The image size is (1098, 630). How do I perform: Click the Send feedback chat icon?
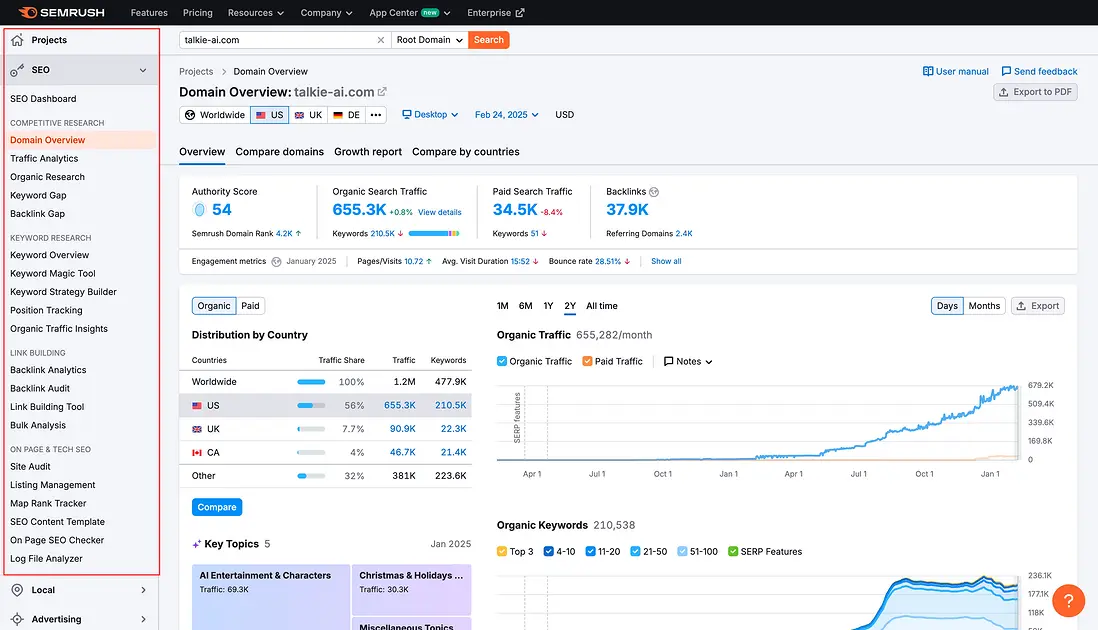[1006, 72]
